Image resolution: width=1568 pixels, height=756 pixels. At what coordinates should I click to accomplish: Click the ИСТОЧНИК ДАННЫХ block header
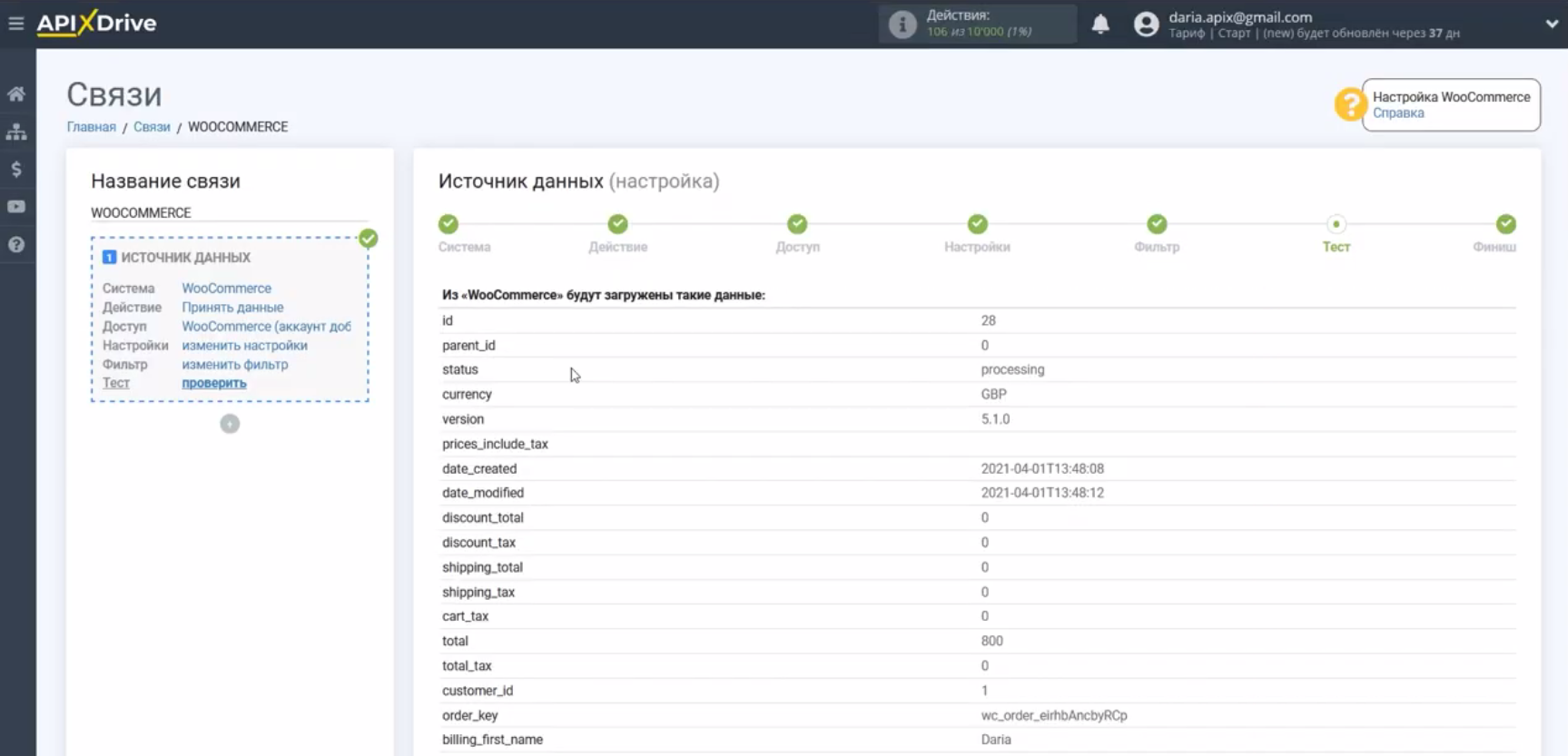click(x=185, y=258)
